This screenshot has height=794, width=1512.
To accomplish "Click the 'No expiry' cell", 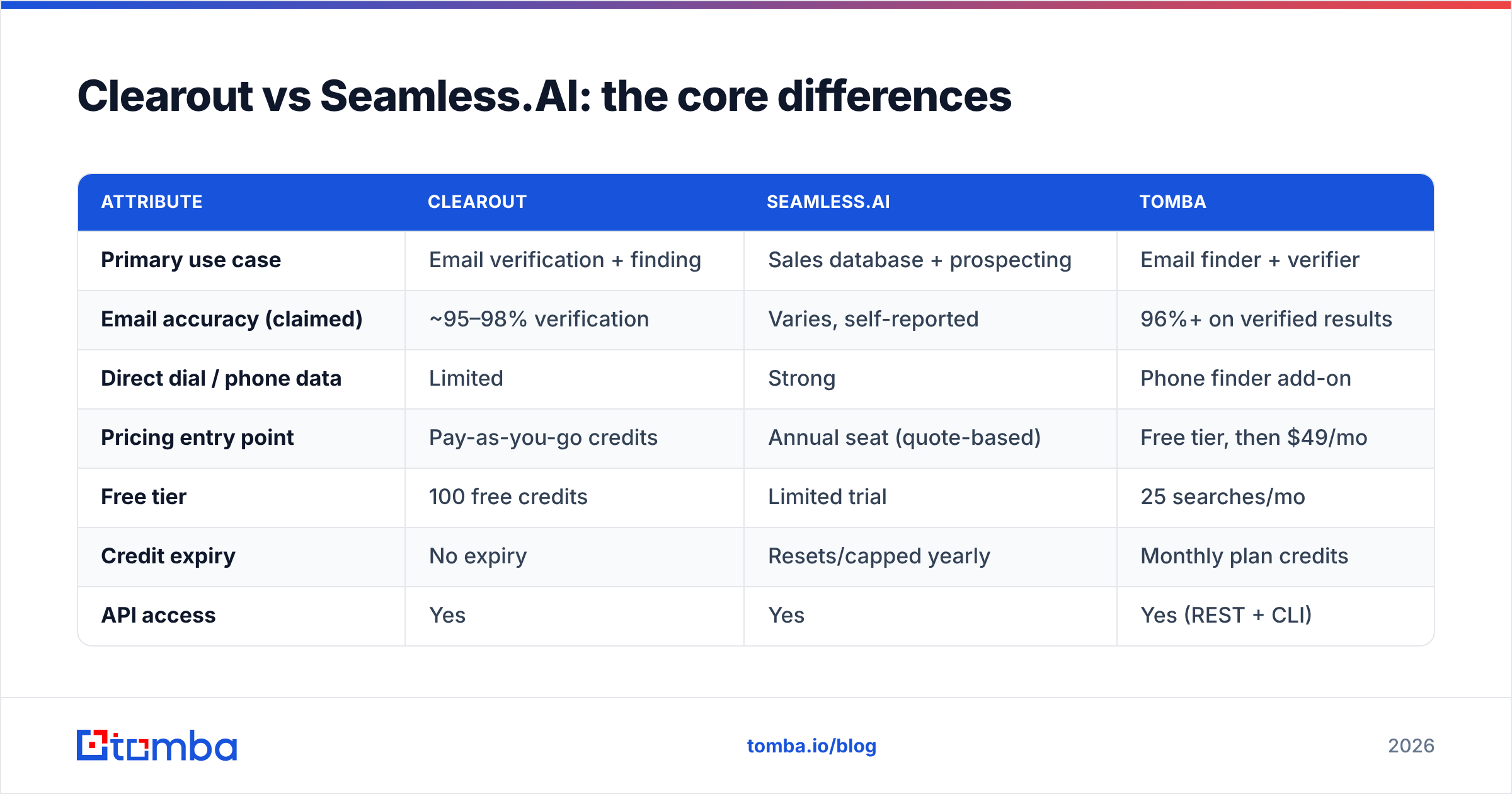I will tap(478, 556).
